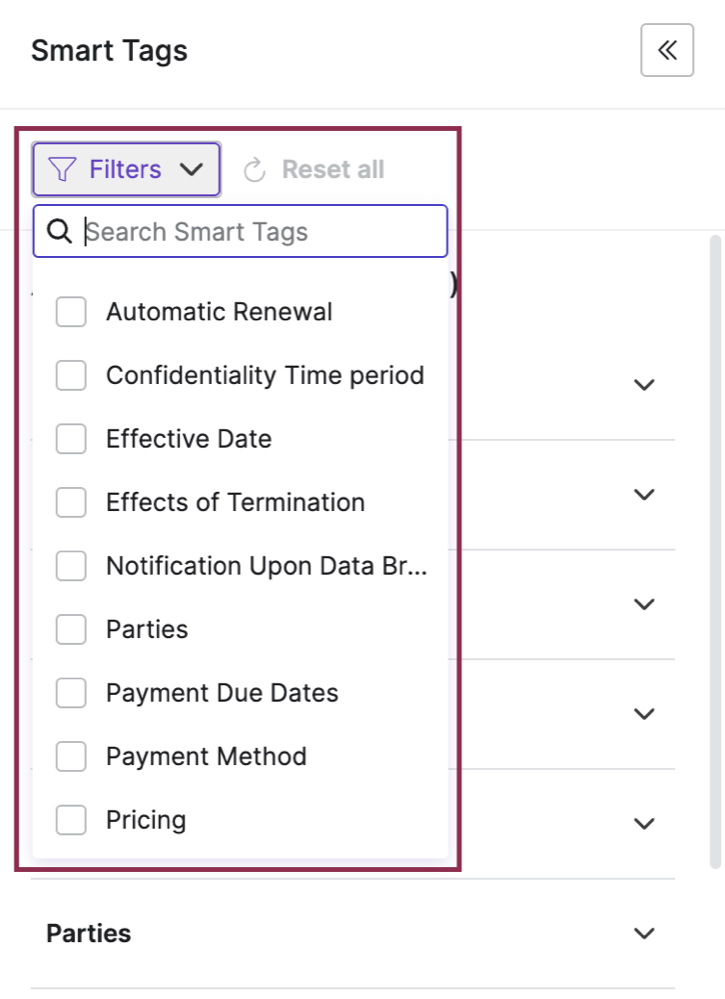Open the Filters dropdown
The width and height of the screenshot is (725, 999).
(125, 168)
